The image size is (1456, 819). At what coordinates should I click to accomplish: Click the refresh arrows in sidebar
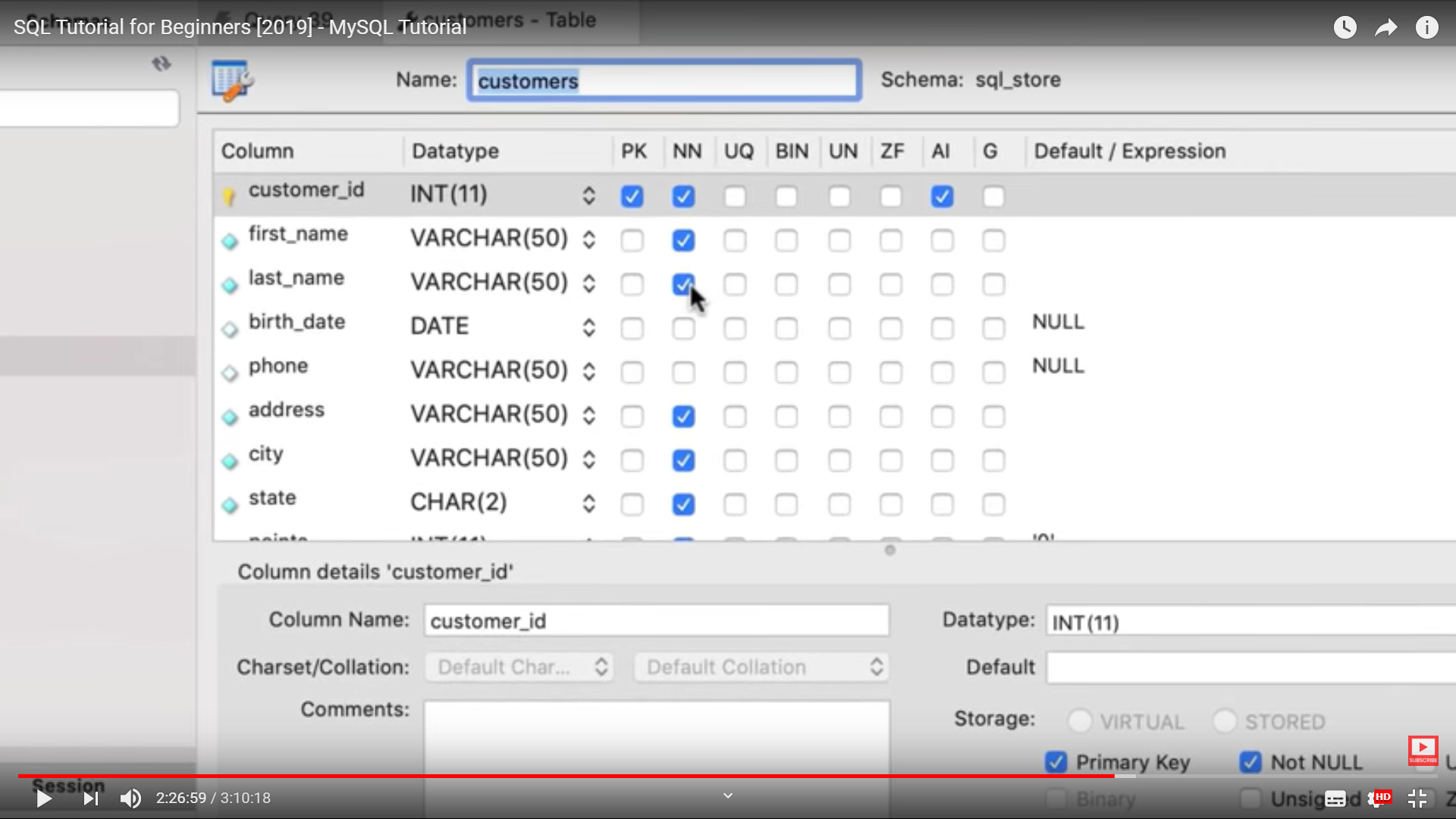coord(161,64)
